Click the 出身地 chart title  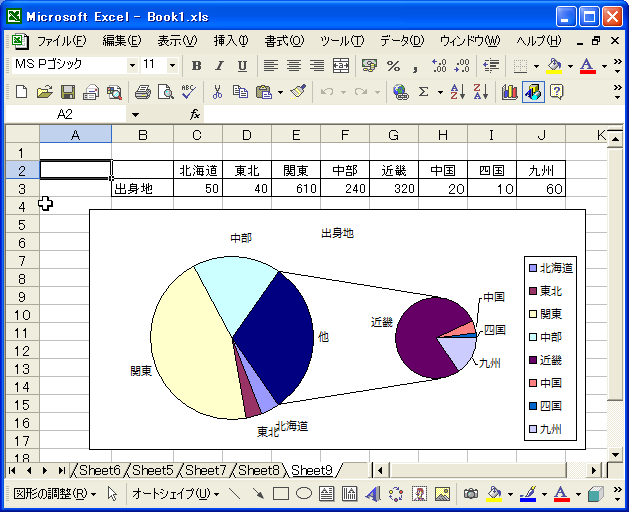337,233
